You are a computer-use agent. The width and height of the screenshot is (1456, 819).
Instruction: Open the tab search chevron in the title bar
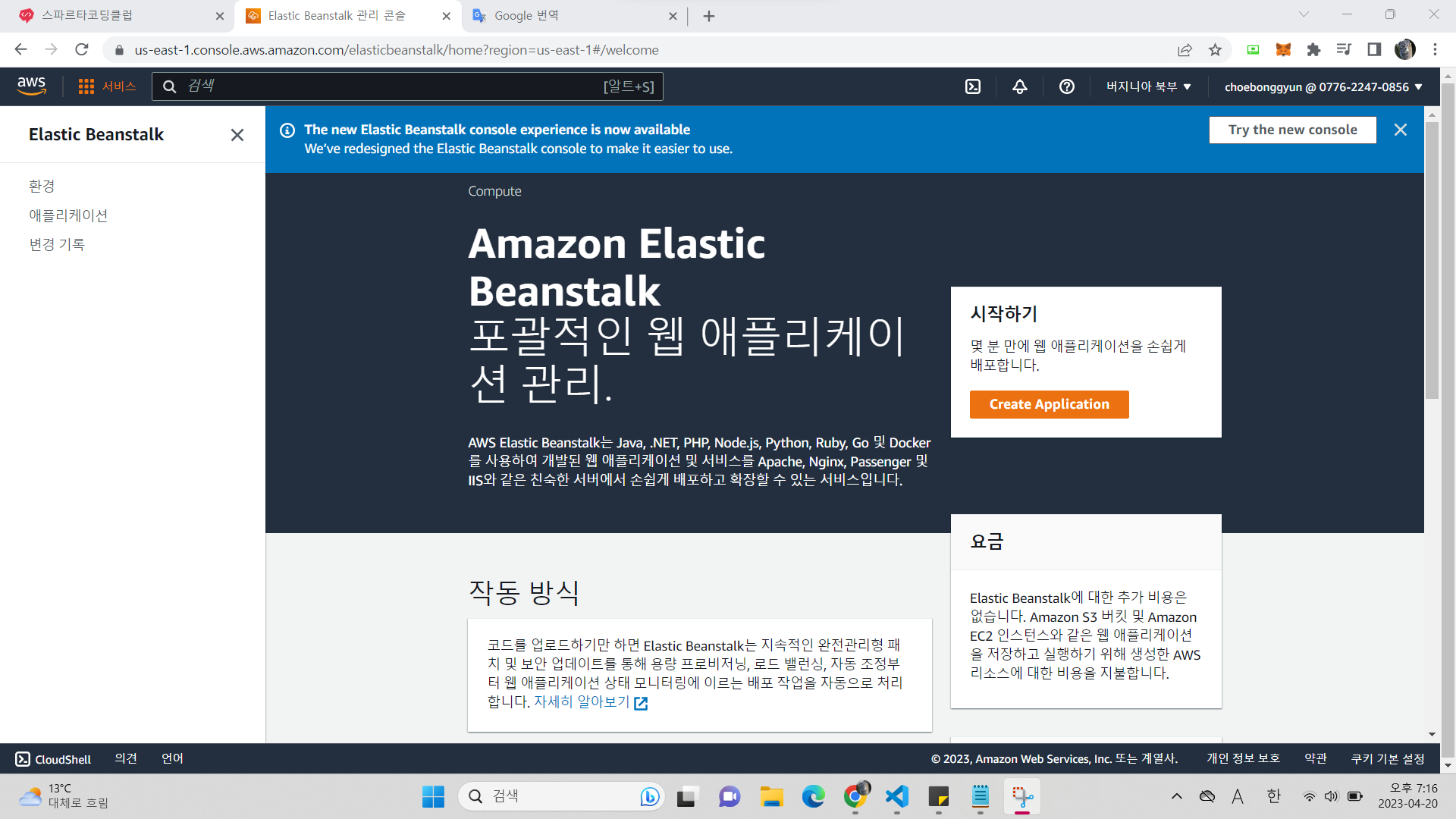pyautogui.click(x=1304, y=14)
